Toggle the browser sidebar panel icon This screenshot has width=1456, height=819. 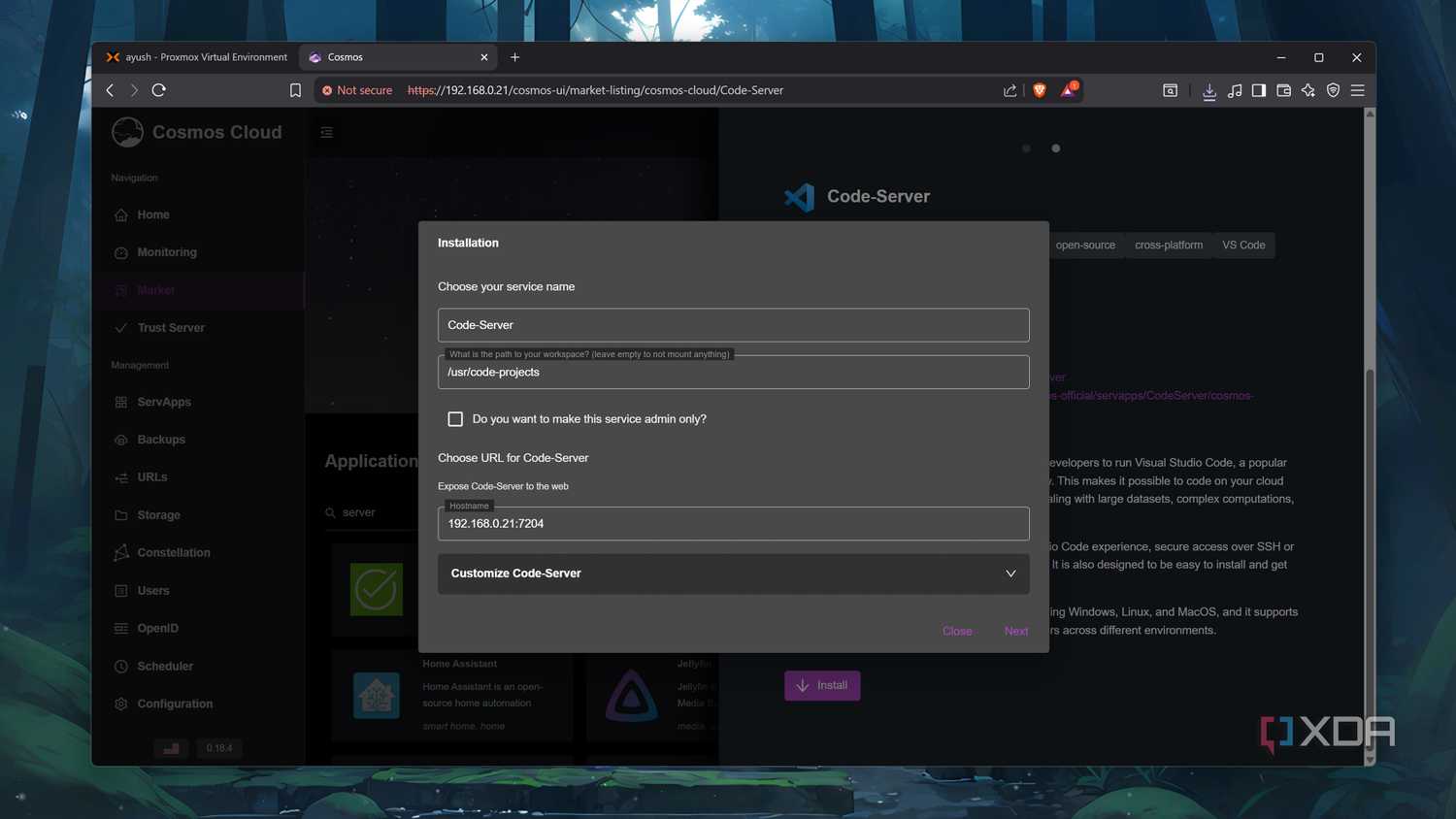(x=1259, y=90)
